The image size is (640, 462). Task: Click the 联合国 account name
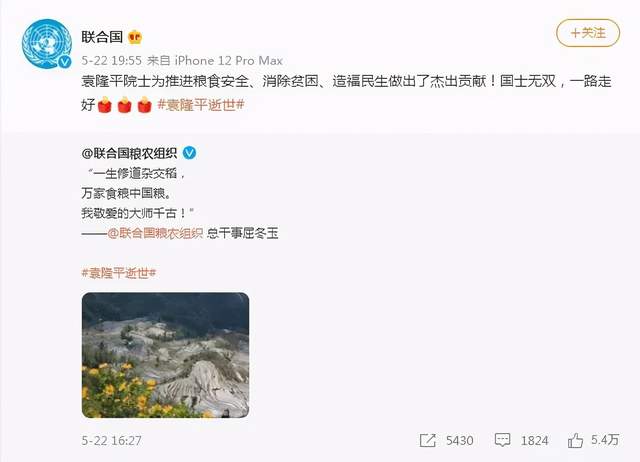[102, 37]
